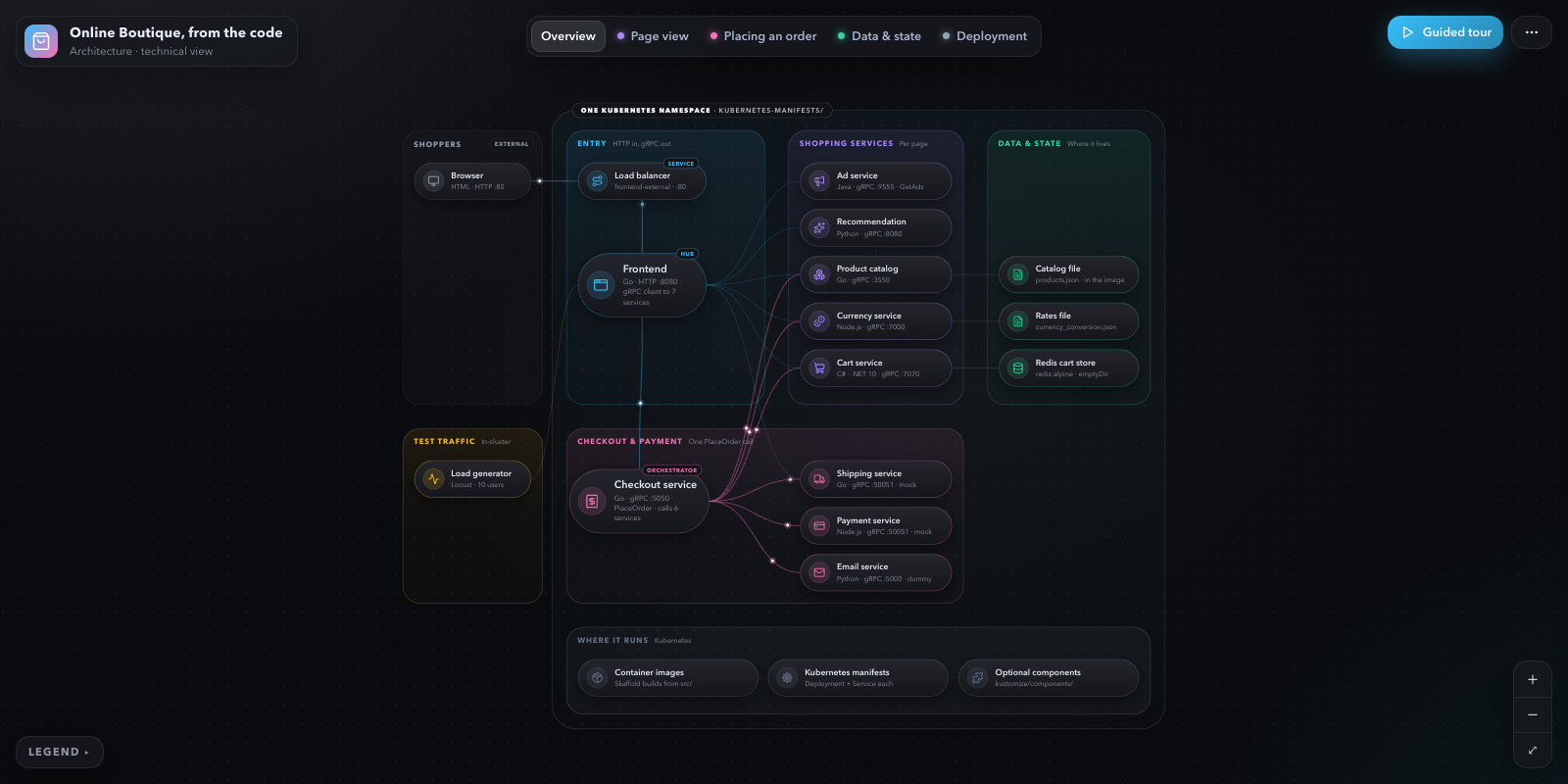Click the Ad service megaphone icon

819,181
